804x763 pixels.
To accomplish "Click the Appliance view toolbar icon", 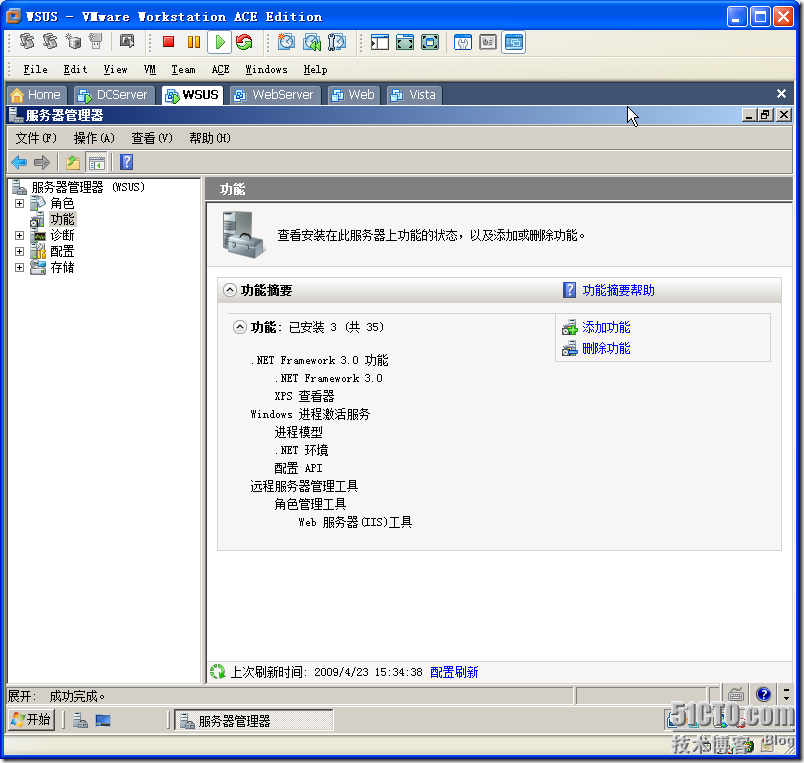I will pyautogui.click(x=488, y=42).
